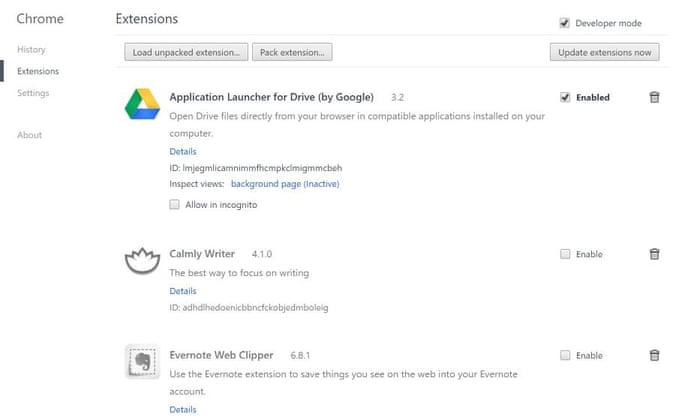This screenshot has width=700, height=420.
Task: Click Load unpacked extension button
Action: click(186, 52)
